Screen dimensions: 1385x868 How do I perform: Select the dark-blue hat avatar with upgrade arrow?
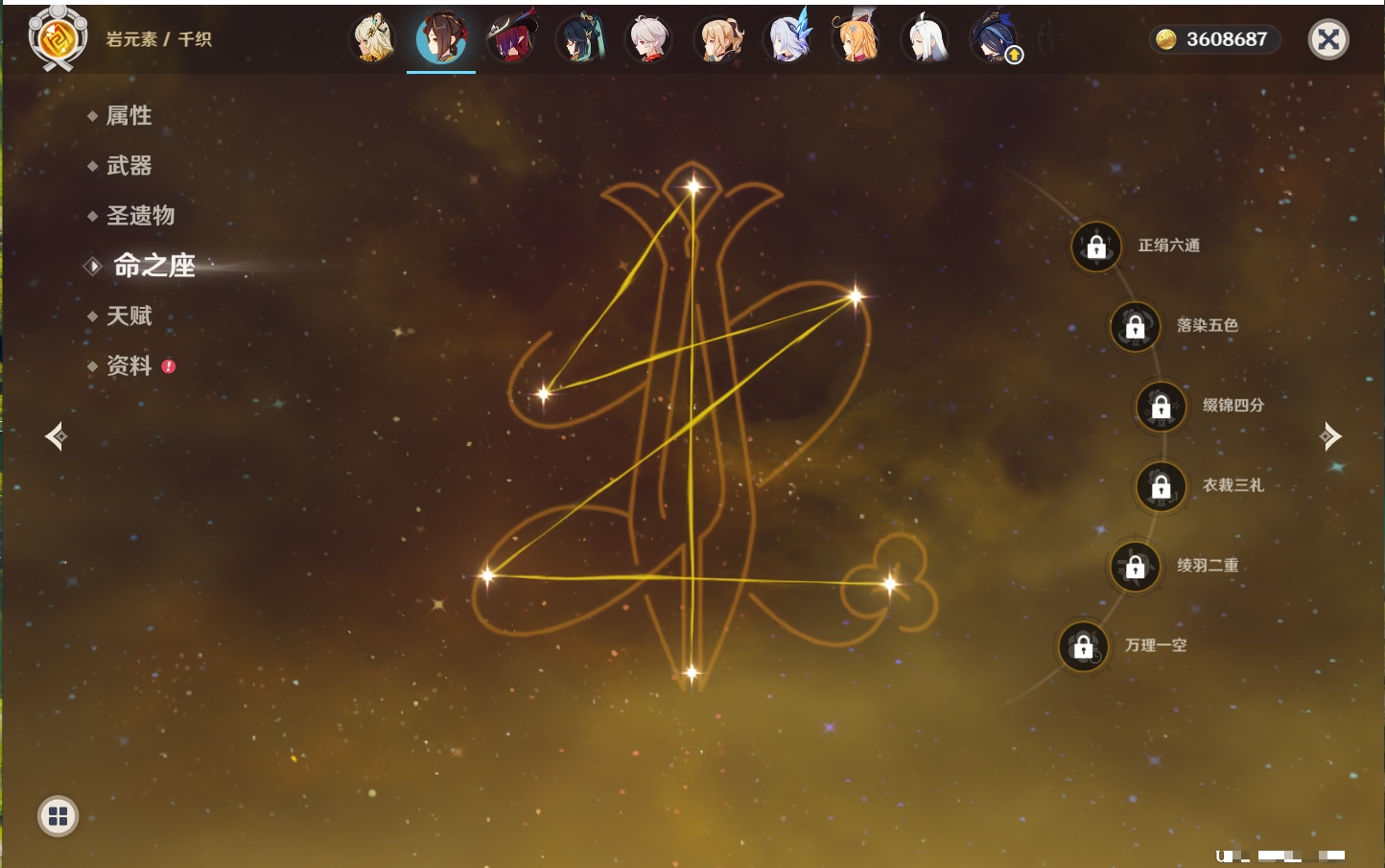[x=995, y=39]
